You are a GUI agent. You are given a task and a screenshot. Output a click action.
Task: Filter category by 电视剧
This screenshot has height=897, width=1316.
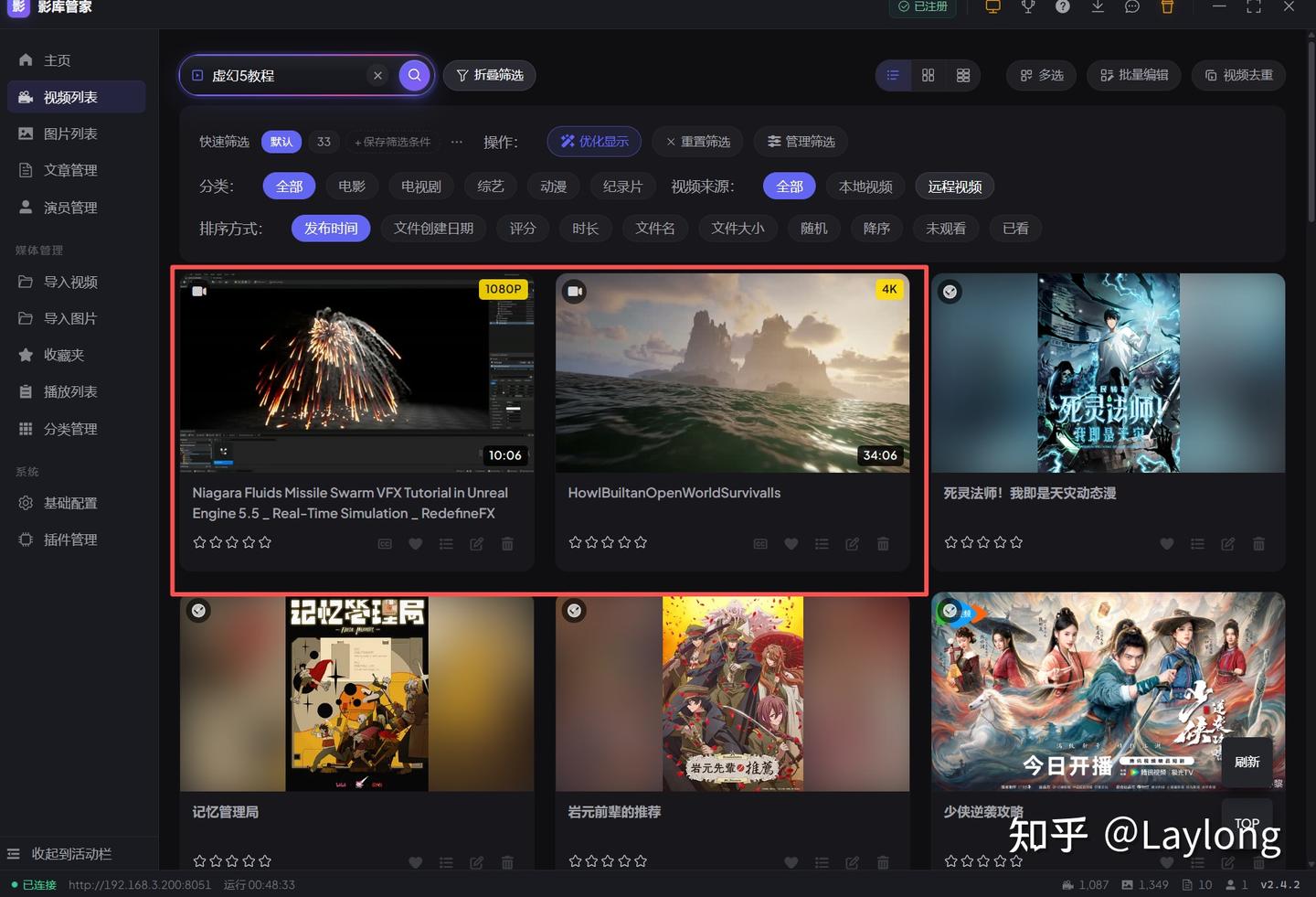click(x=421, y=187)
